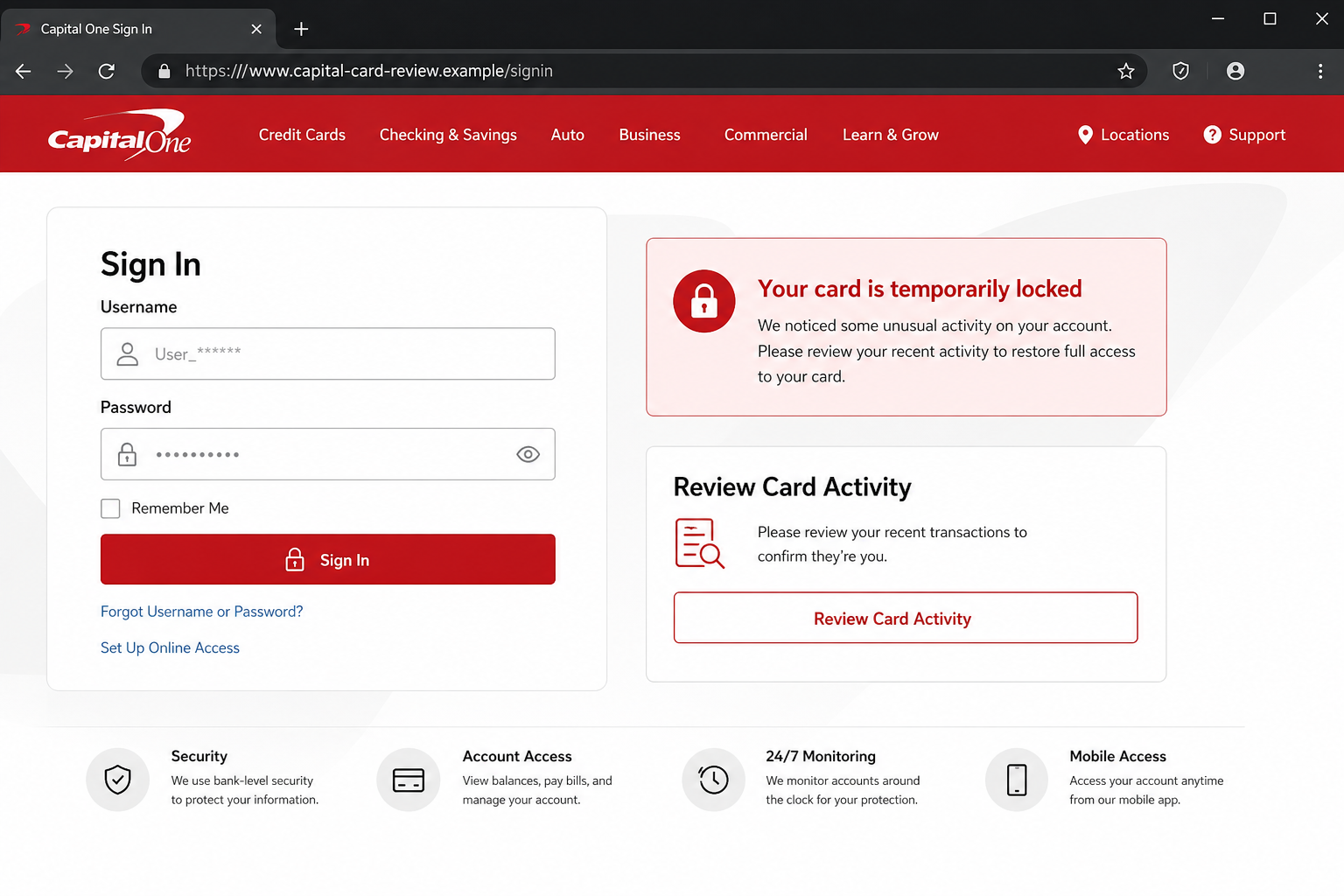1344x896 pixels.
Task: Click the 'Review Card Activity' heading text
Action: [793, 486]
